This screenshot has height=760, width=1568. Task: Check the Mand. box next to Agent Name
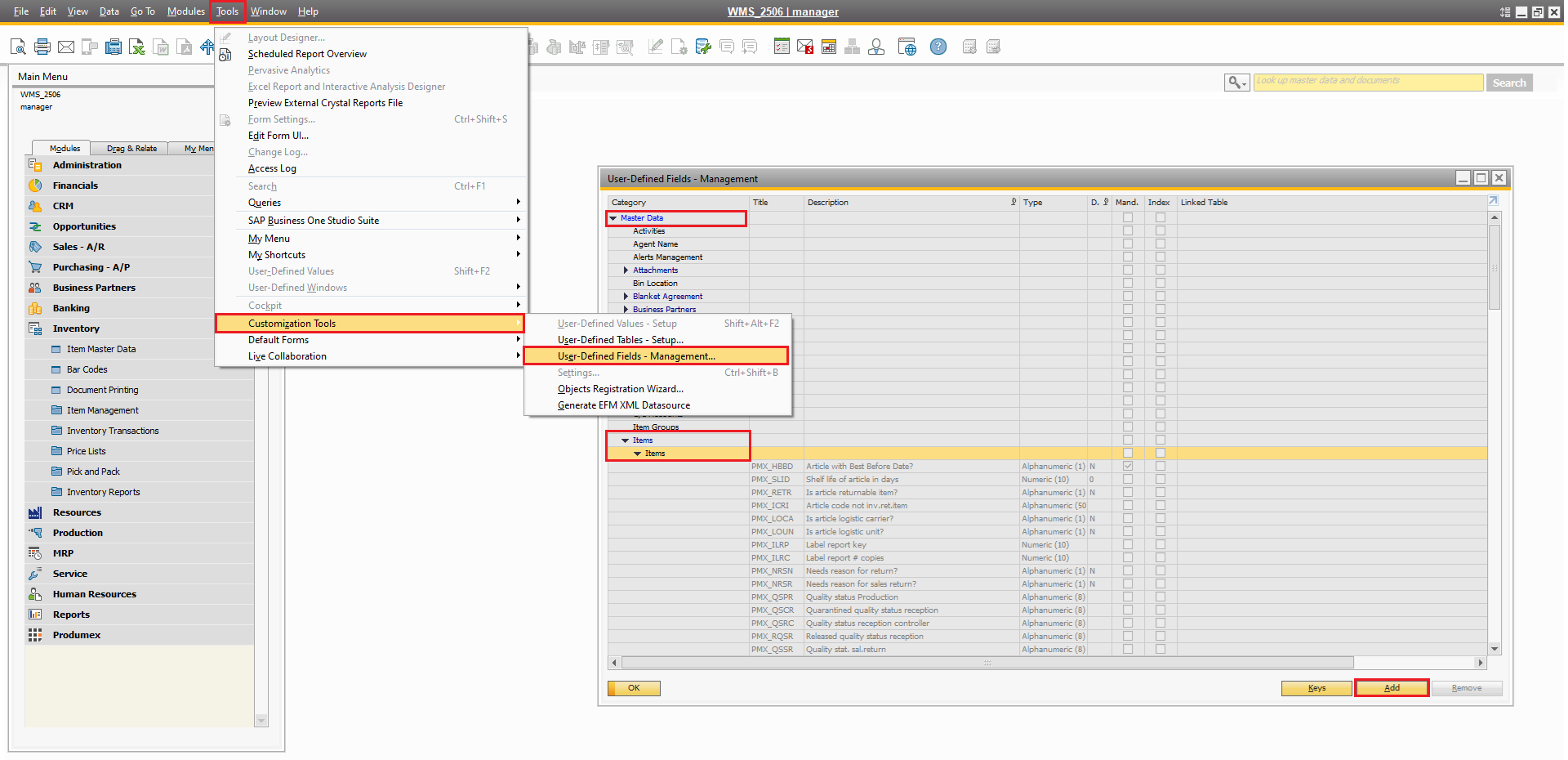click(x=1128, y=244)
